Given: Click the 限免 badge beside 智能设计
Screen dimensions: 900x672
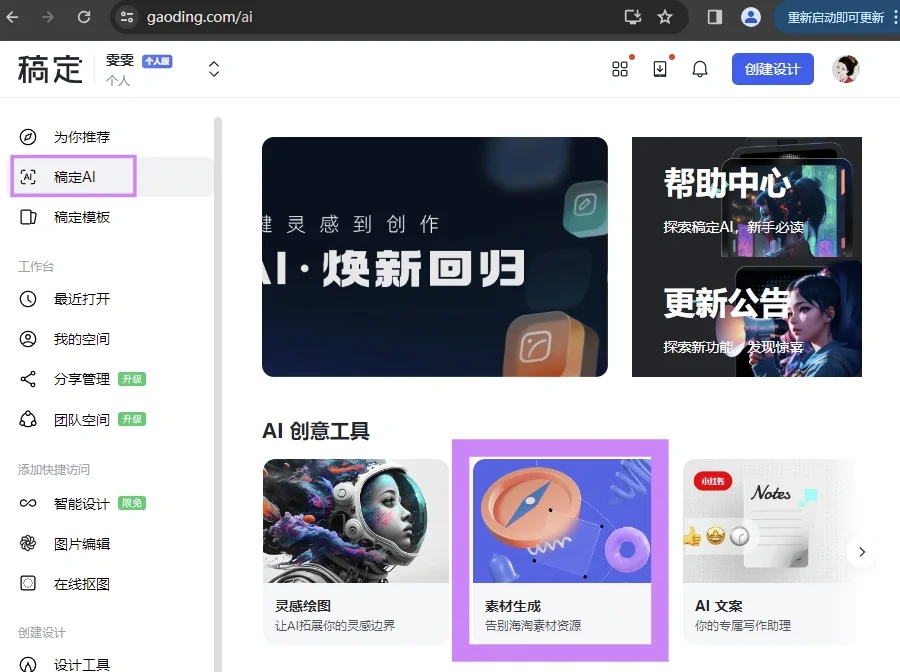Looking at the screenshot, I should (x=132, y=503).
